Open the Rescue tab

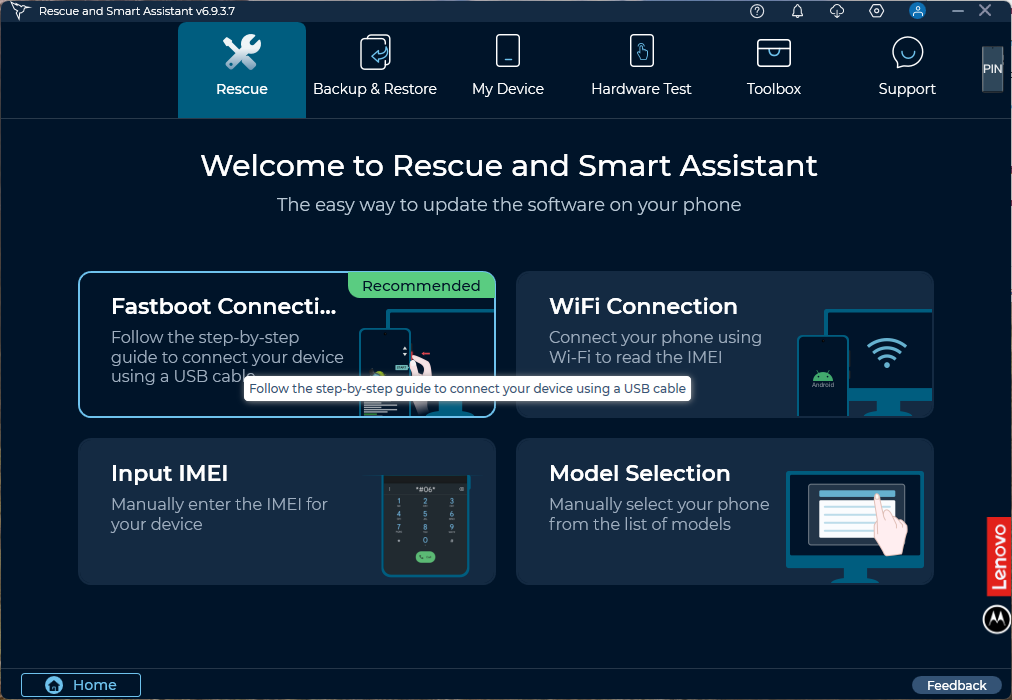pyautogui.click(x=242, y=70)
